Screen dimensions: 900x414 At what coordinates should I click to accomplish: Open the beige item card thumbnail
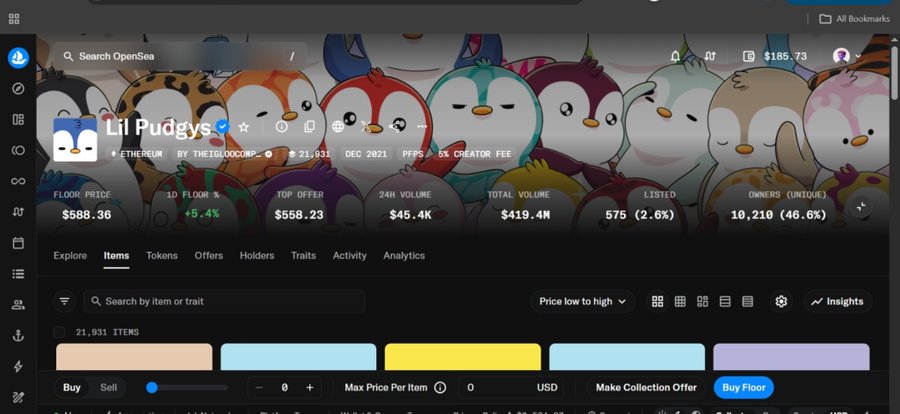coord(134,357)
